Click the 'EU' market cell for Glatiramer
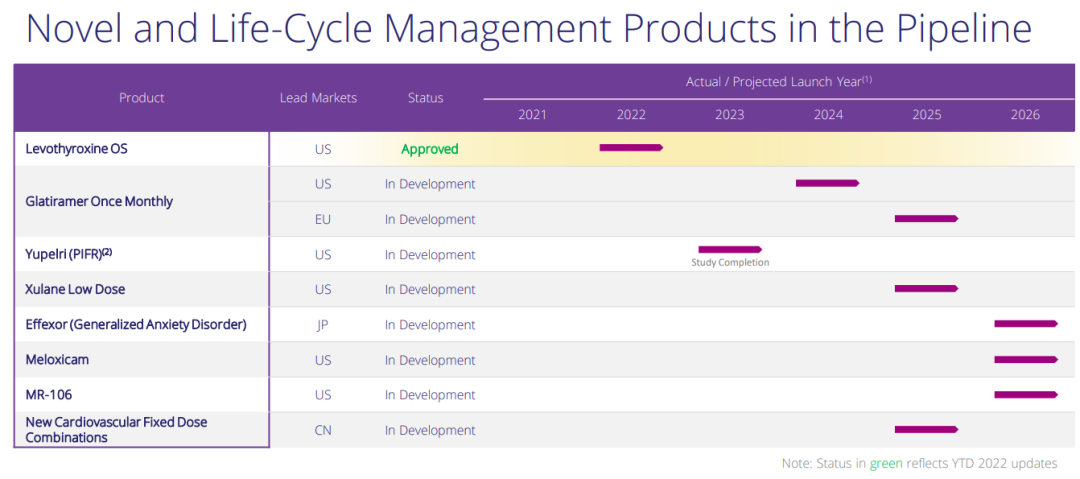 [x=323, y=219]
